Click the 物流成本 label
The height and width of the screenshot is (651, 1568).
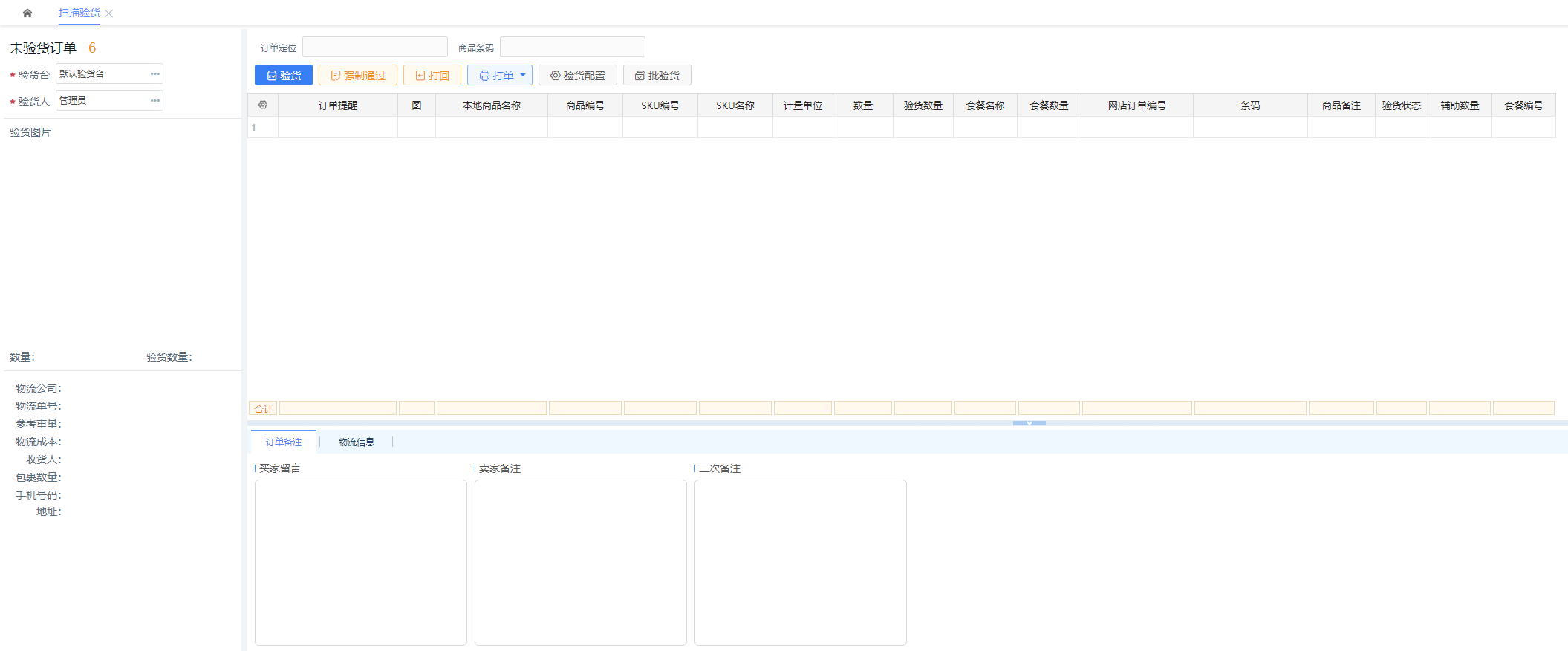click(x=39, y=442)
